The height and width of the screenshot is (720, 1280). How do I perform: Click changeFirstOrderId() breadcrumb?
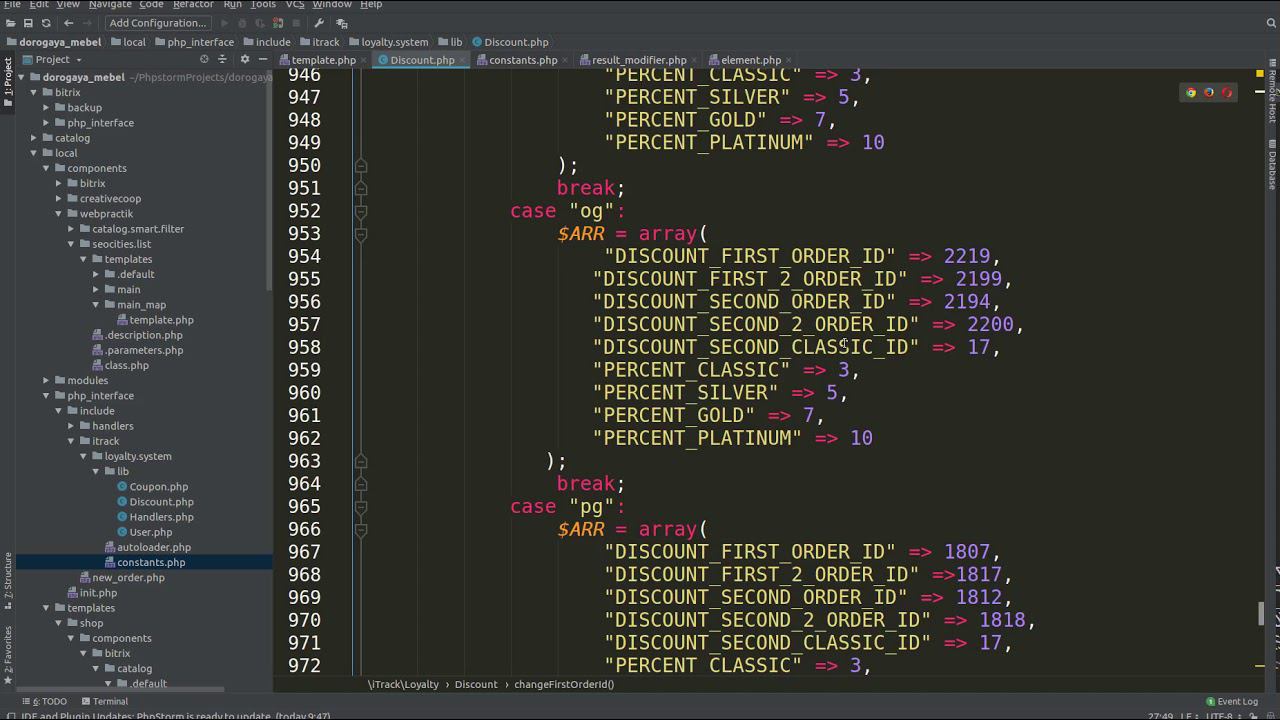click(x=564, y=684)
